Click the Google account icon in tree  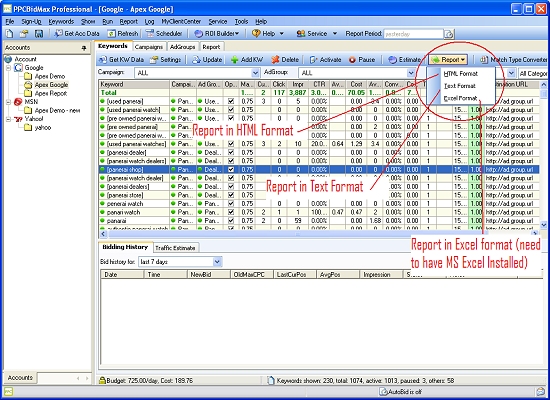pos(18,68)
